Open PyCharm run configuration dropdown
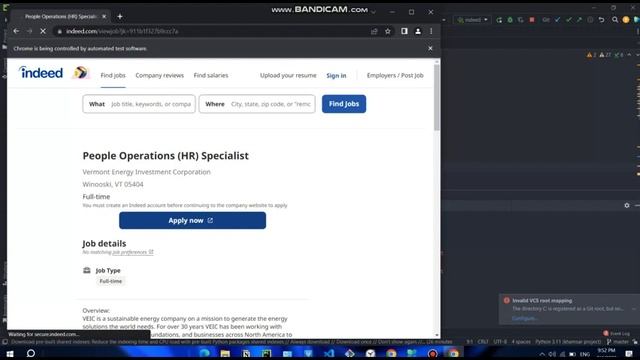Image resolution: width=640 pixels, height=360 pixels. 472,20
